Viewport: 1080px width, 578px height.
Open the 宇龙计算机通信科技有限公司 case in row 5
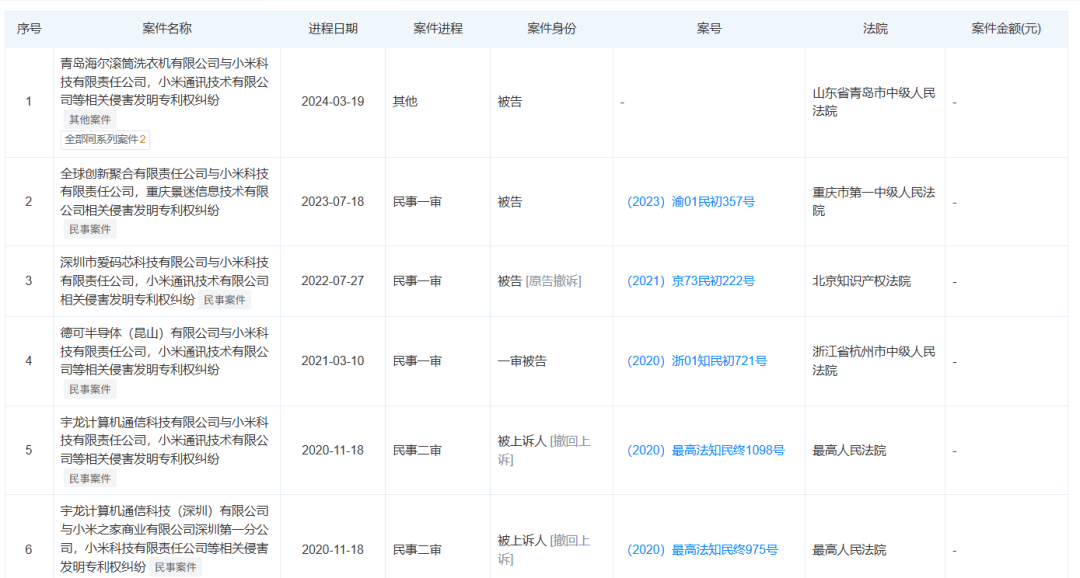(165, 441)
